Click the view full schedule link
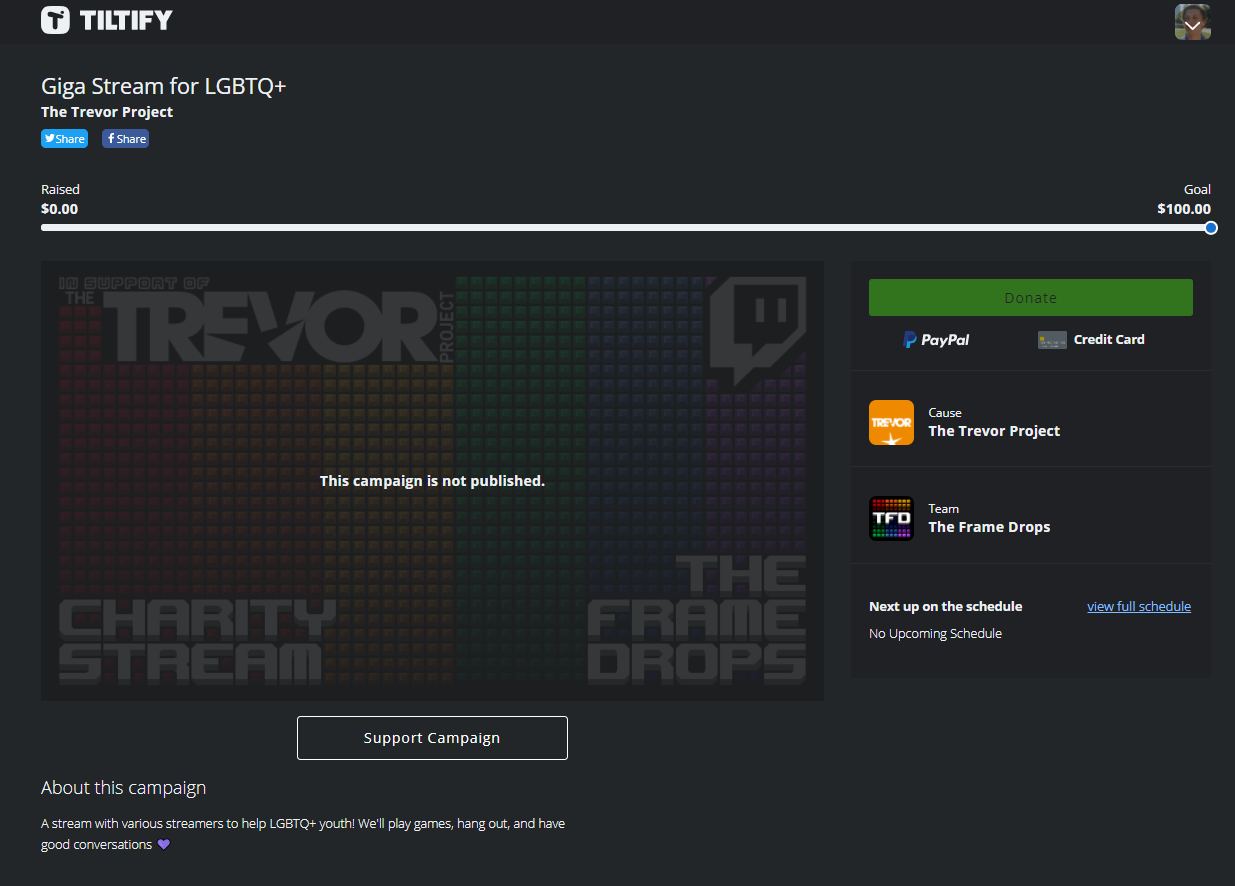Image resolution: width=1235 pixels, height=886 pixels. point(1139,606)
